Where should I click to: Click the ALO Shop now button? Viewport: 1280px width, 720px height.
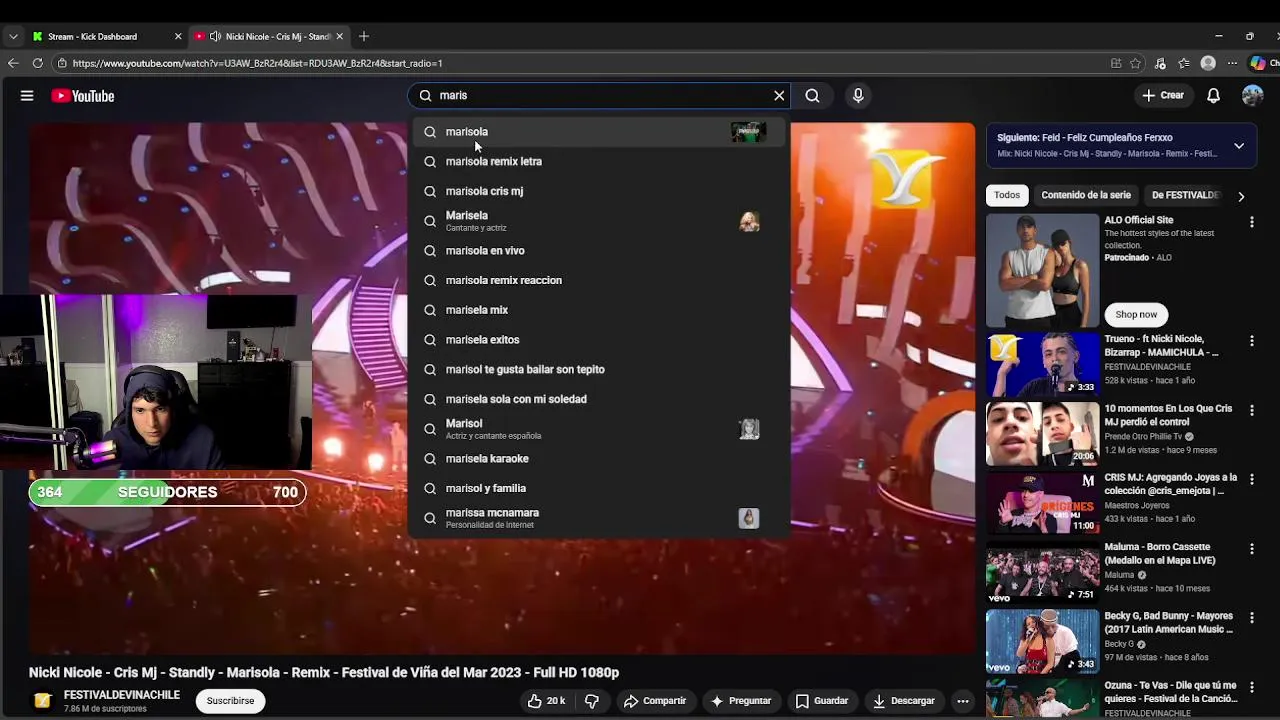tap(1136, 314)
